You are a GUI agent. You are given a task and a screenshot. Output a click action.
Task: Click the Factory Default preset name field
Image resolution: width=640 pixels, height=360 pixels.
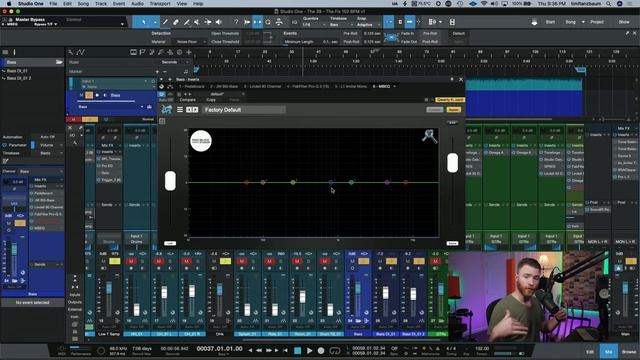coord(244,110)
